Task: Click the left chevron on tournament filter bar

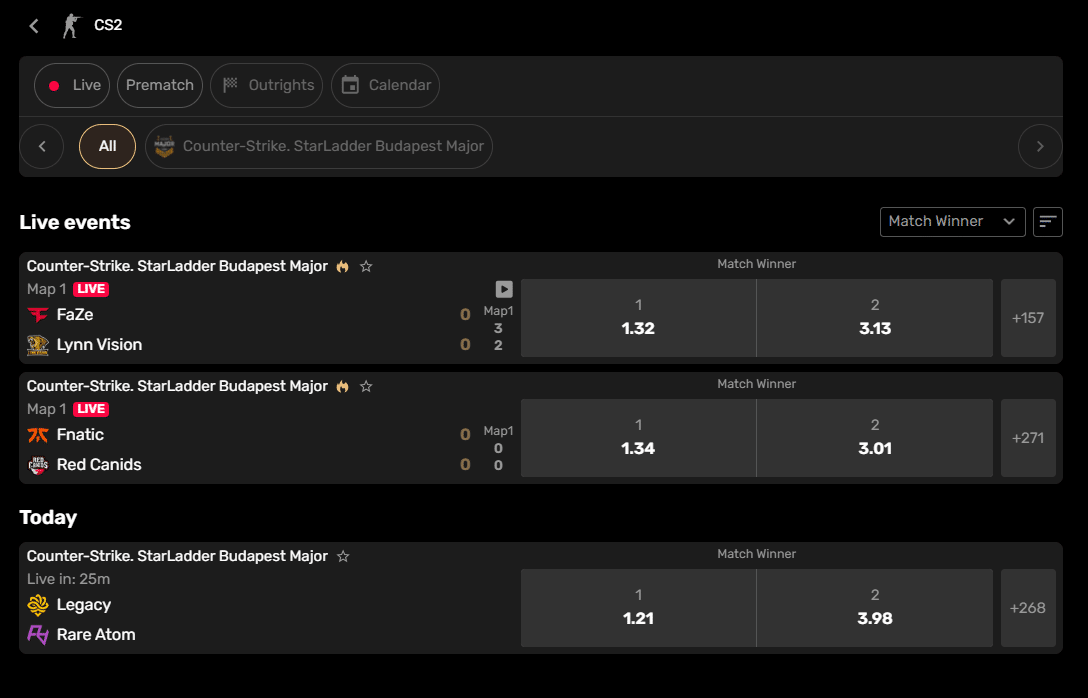Action: (42, 146)
